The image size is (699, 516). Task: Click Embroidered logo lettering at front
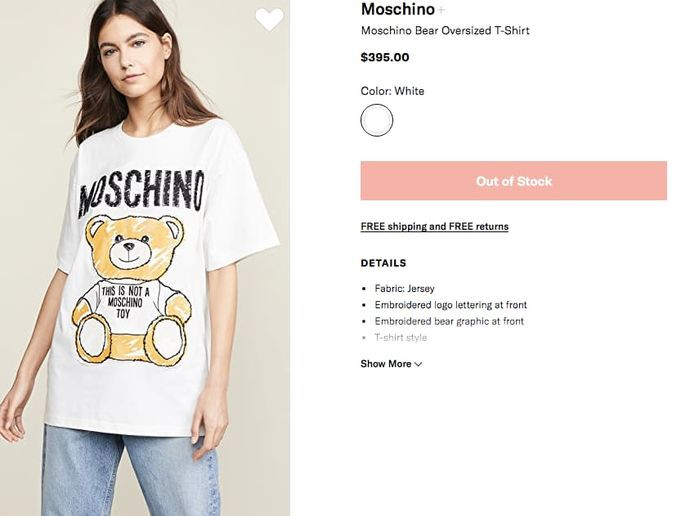point(450,305)
